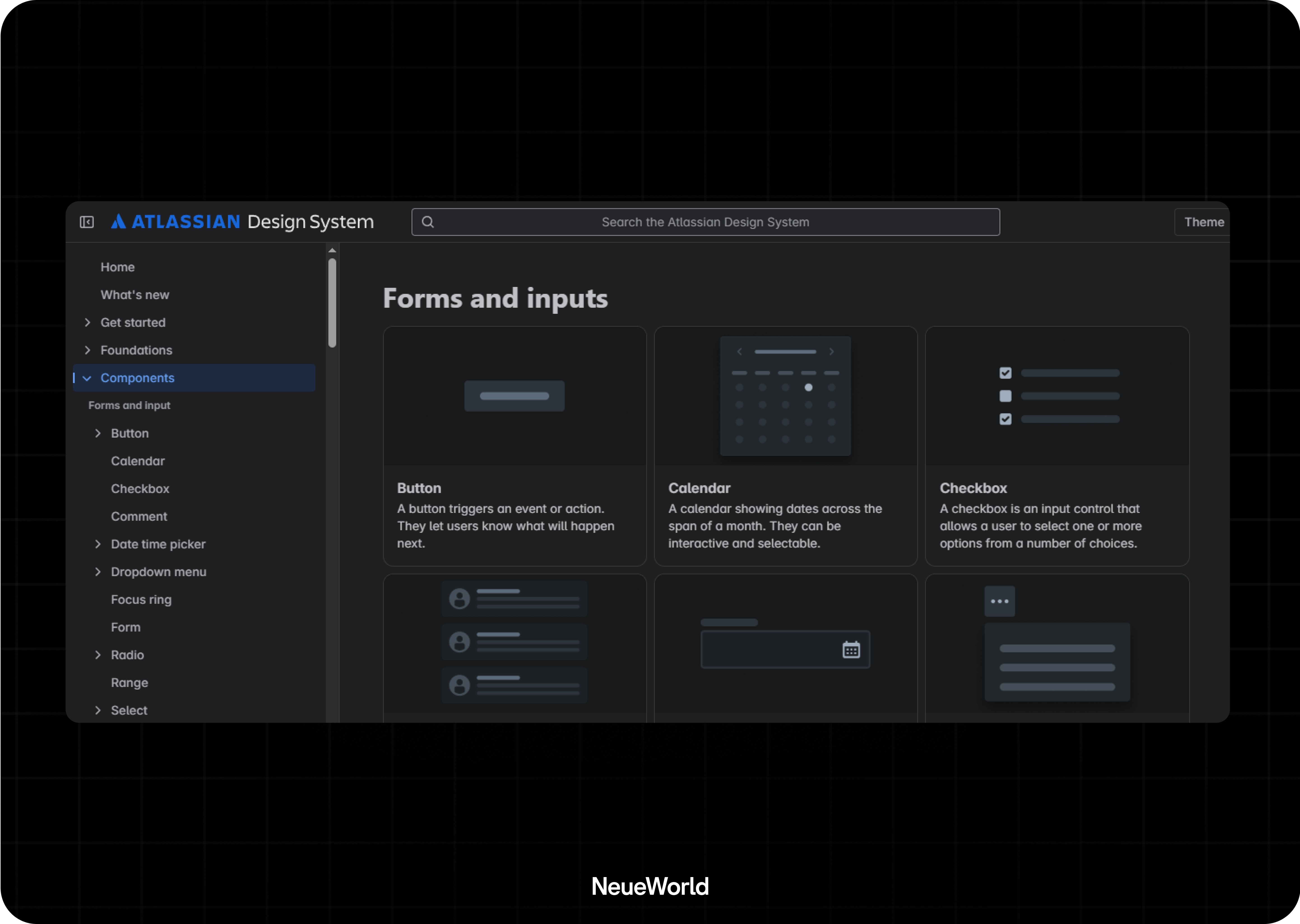
Task: Click the Button card description text
Action: (x=506, y=526)
